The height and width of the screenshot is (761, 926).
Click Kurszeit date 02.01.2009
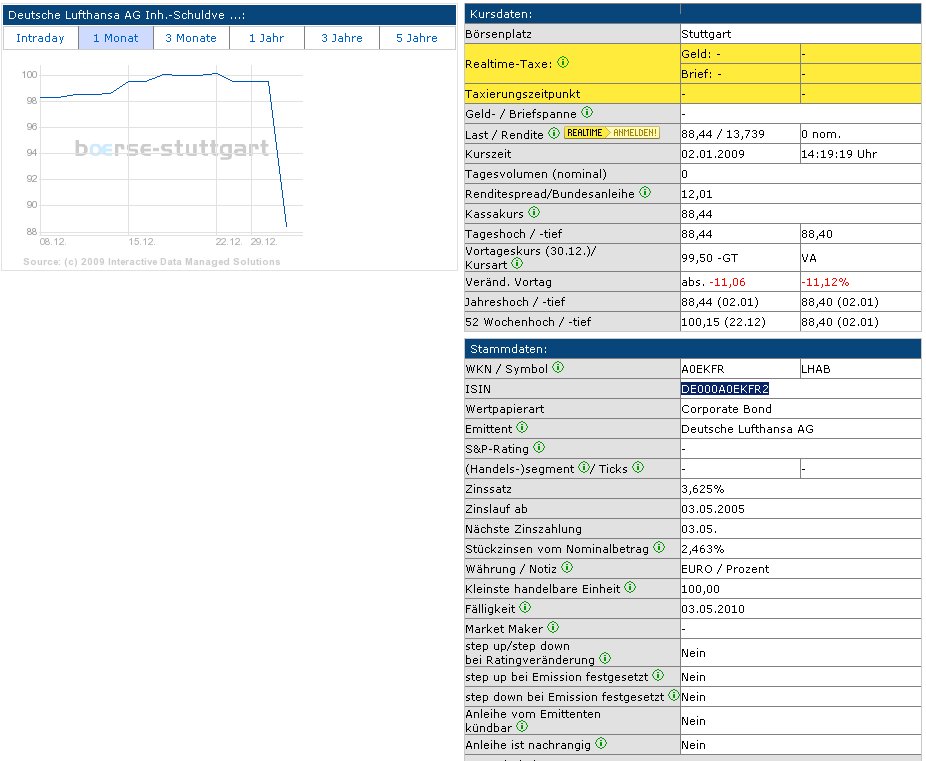[713, 154]
